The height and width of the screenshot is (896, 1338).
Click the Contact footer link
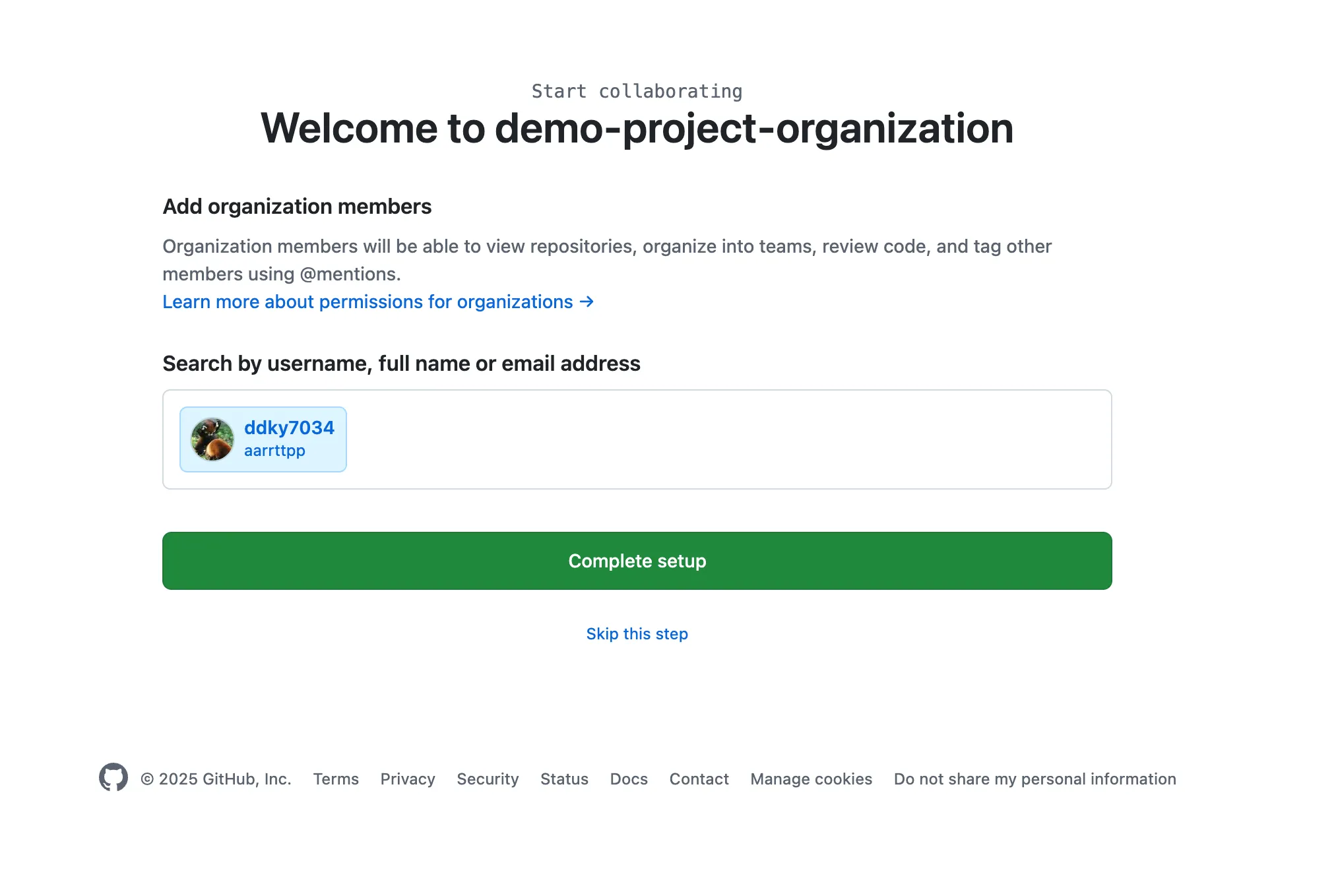pyautogui.click(x=699, y=779)
